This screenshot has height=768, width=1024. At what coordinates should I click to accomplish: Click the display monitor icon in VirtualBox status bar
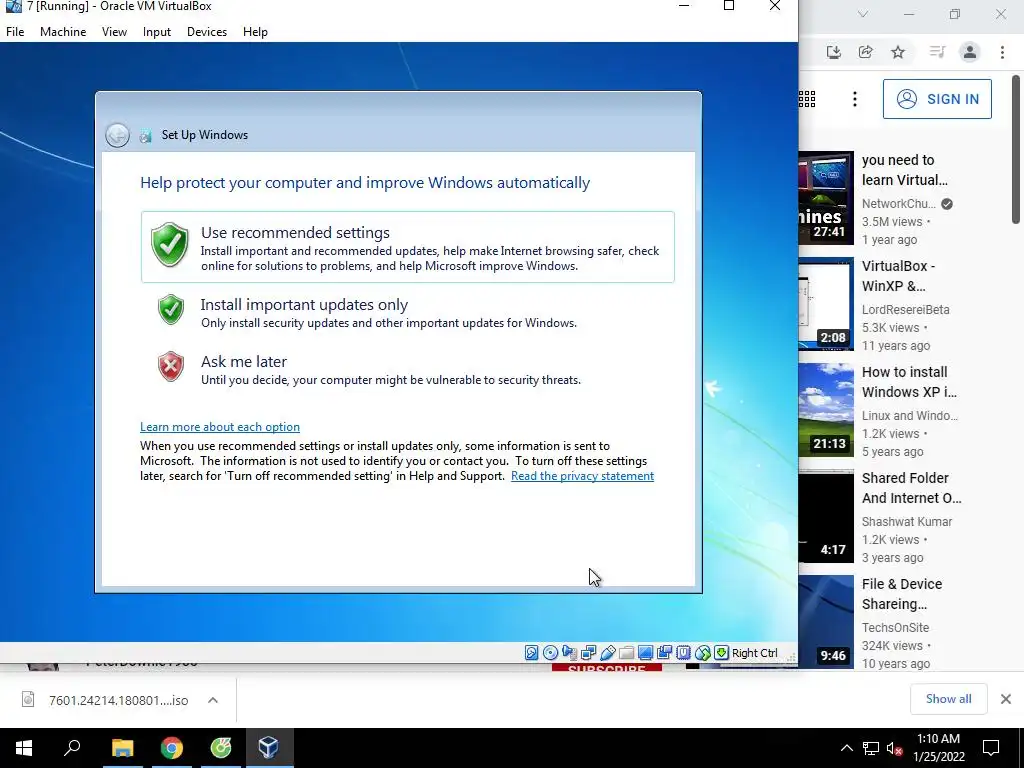tap(645, 652)
